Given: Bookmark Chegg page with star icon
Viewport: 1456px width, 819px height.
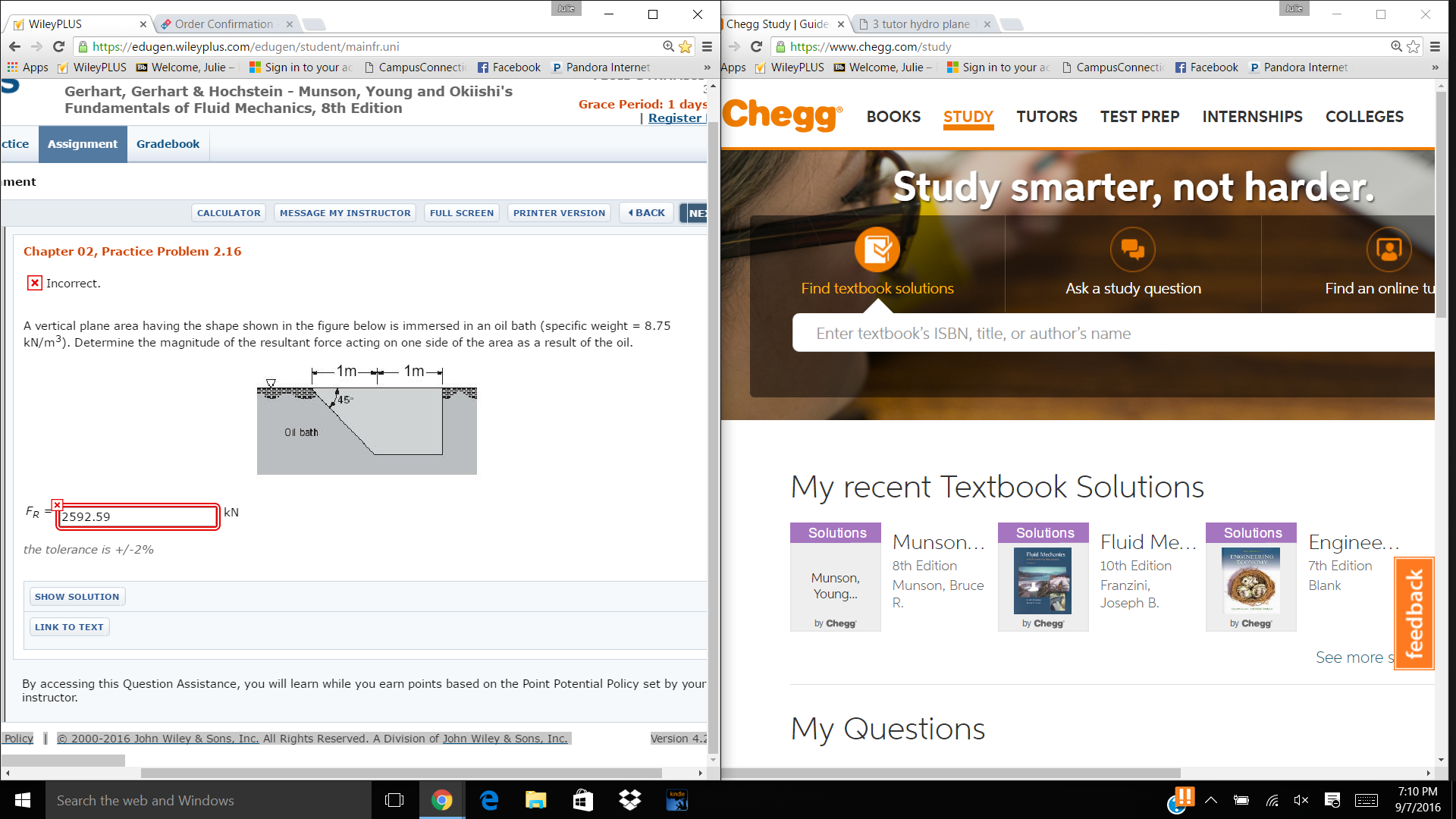Looking at the screenshot, I should click(x=1414, y=46).
